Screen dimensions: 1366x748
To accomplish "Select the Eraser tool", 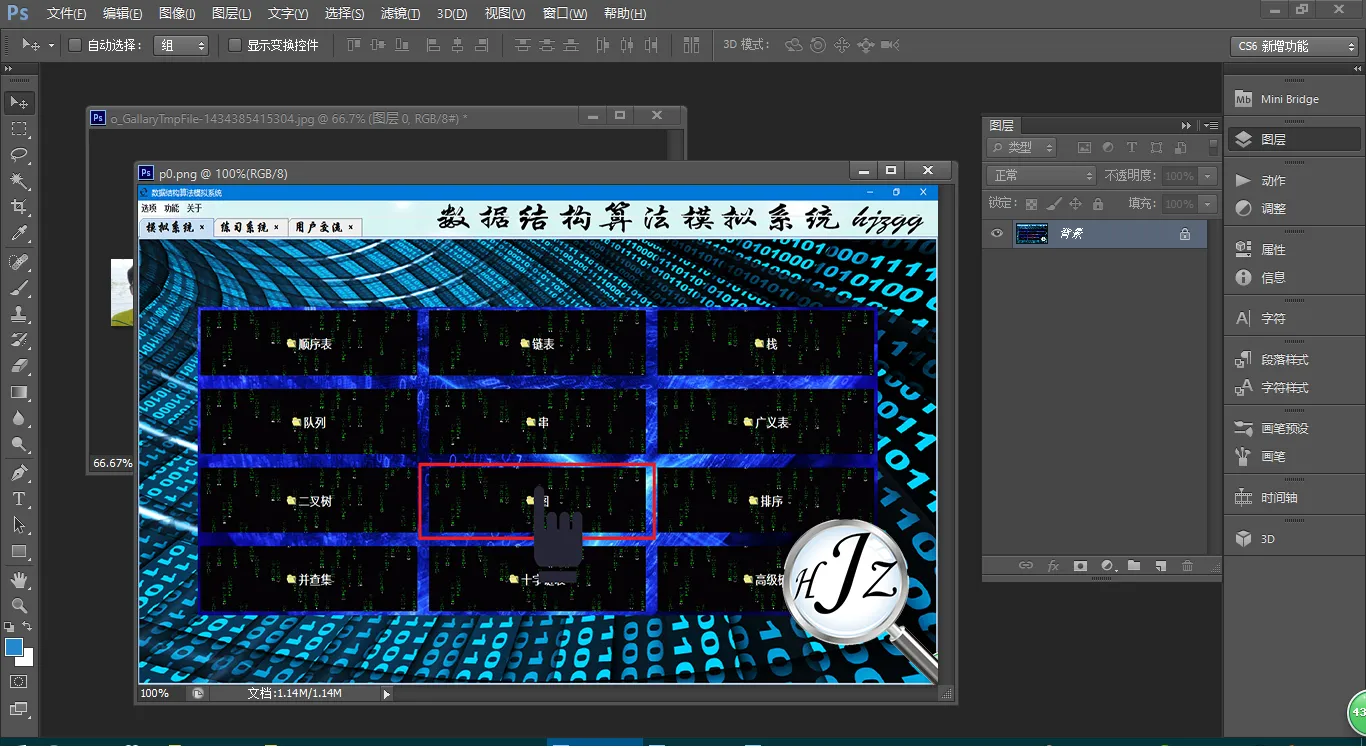I will click(x=19, y=366).
